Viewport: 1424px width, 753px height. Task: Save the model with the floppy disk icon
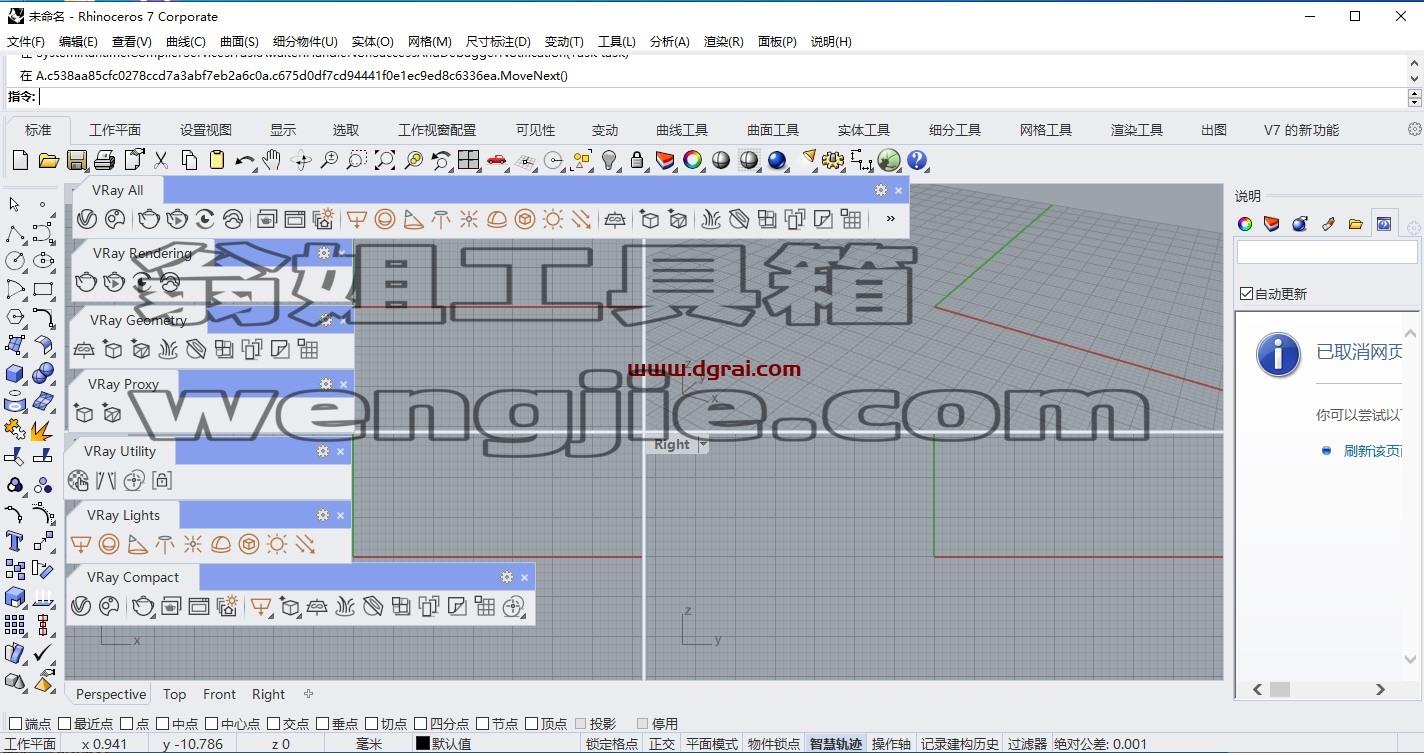[76, 160]
